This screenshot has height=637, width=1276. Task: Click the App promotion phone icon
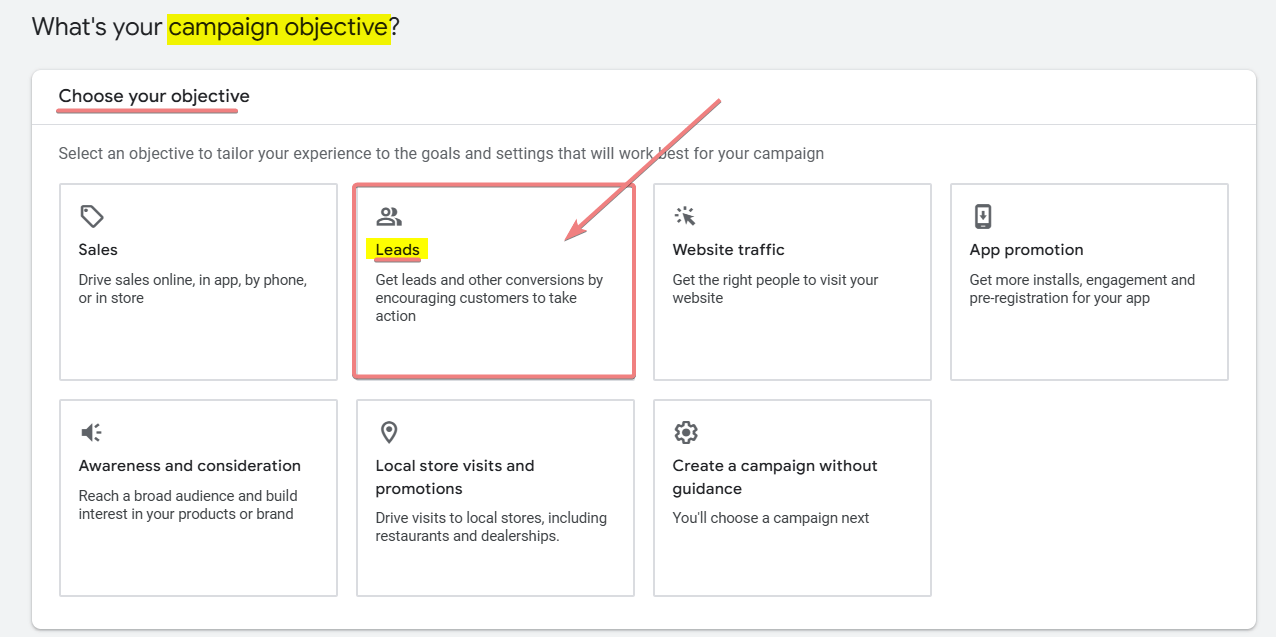point(982,216)
